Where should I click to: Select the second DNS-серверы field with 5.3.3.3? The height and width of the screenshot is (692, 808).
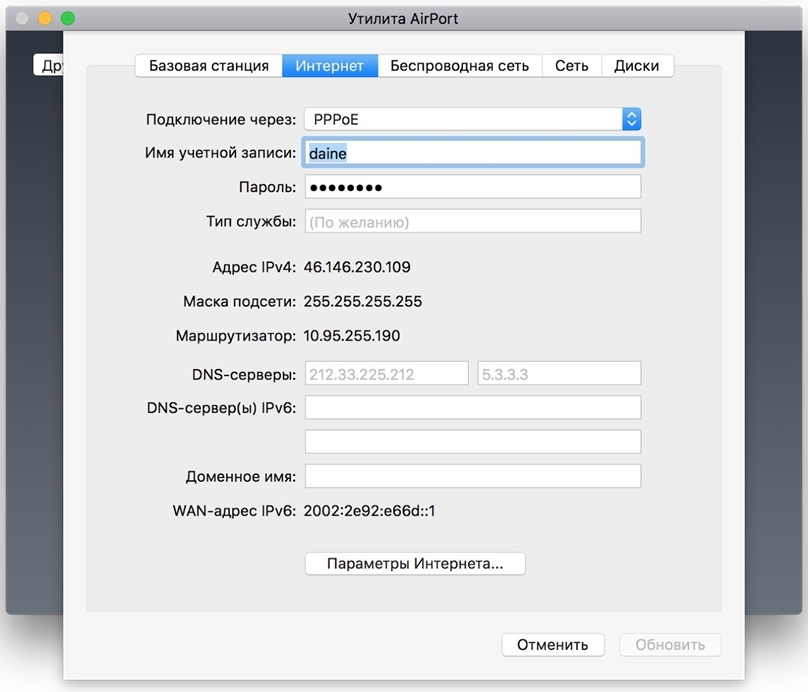pos(559,374)
